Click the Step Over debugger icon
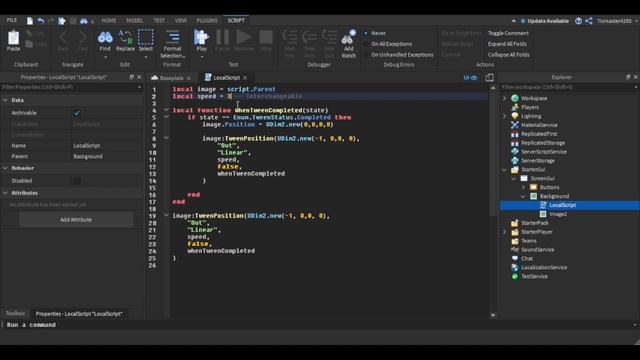 pyautogui.click(x=309, y=37)
